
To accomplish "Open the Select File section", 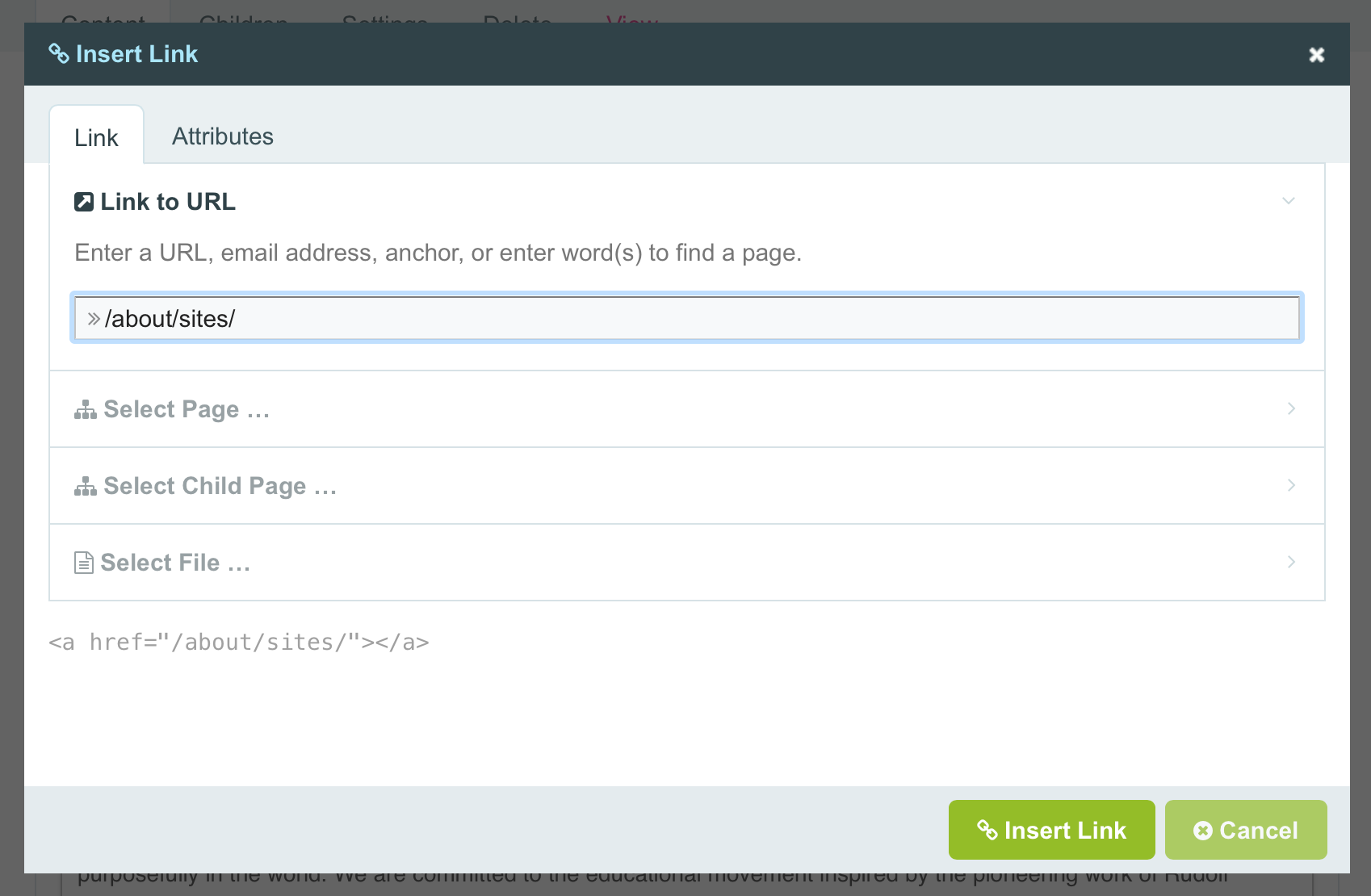I will point(687,563).
